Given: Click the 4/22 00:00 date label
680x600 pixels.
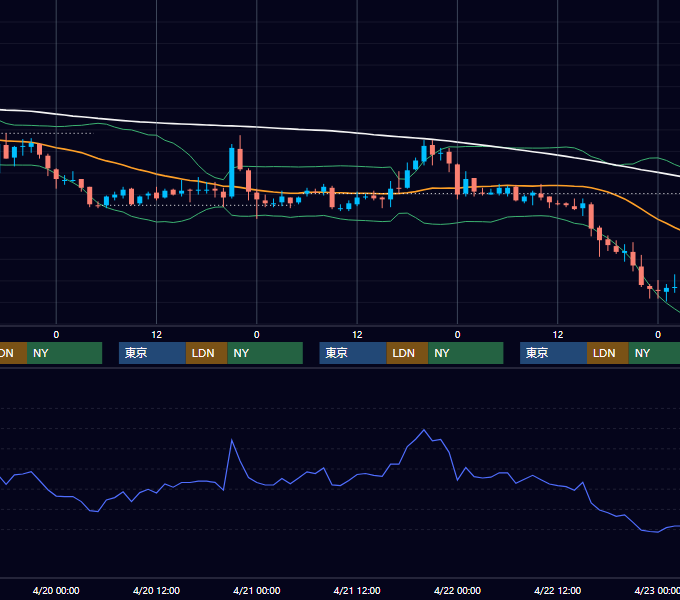Looking at the screenshot, I should [458, 590].
